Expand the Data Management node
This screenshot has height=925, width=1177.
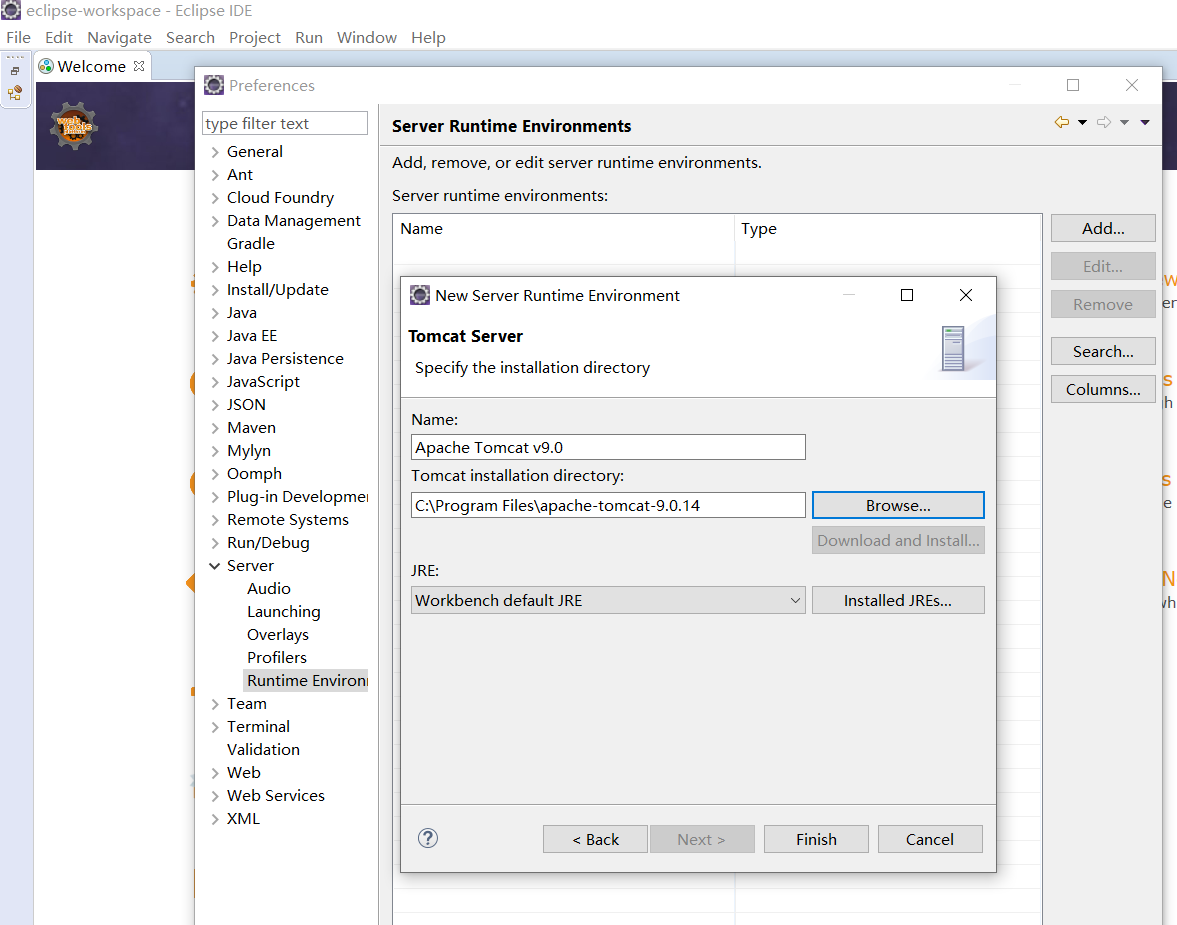(215, 221)
